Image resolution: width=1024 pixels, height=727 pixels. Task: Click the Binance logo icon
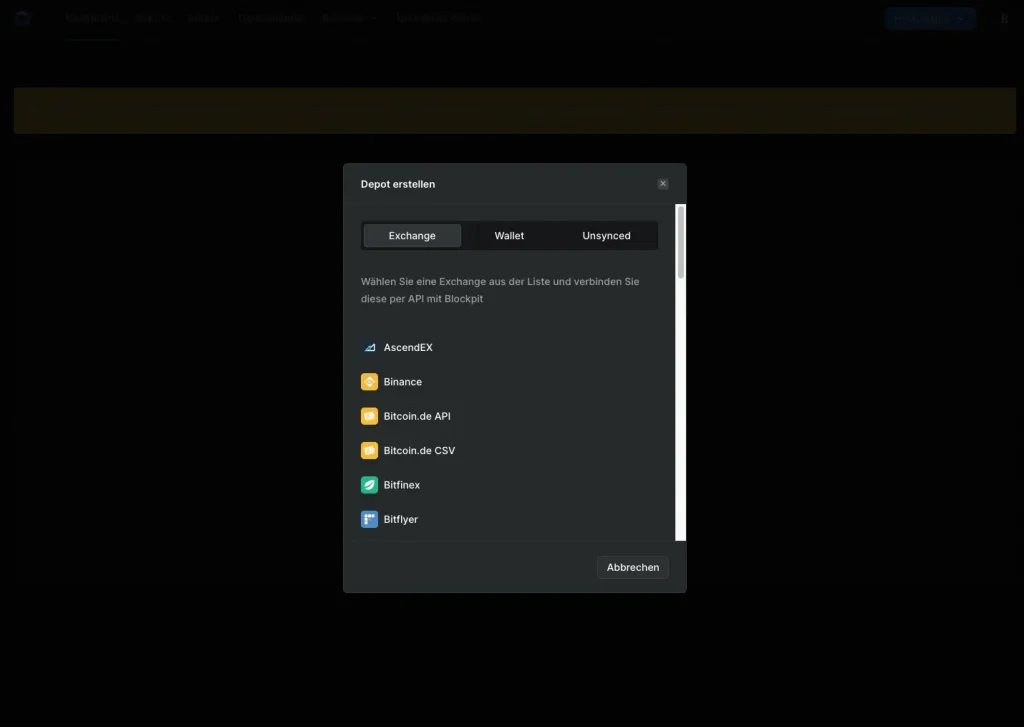(369, 382)
